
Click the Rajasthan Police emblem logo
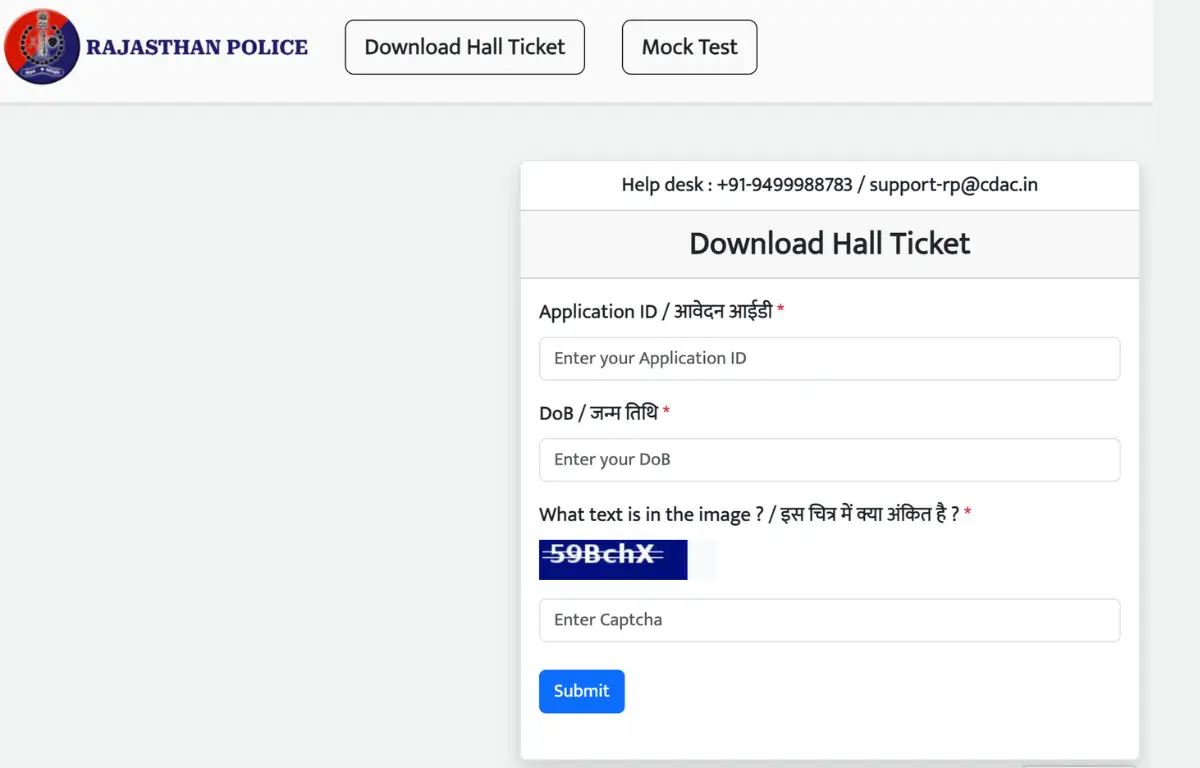click(42, 47)
